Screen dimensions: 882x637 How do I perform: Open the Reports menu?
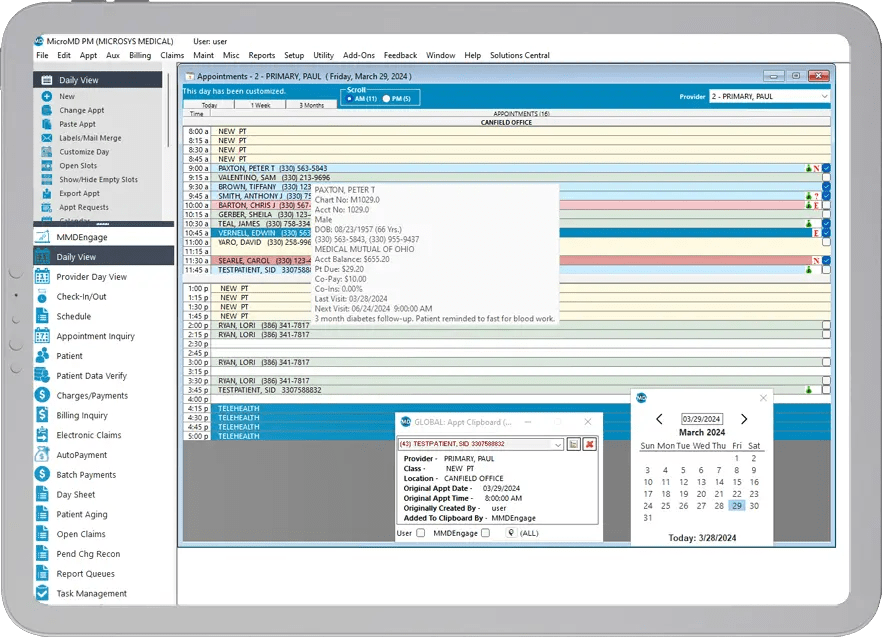coord(263,56)
